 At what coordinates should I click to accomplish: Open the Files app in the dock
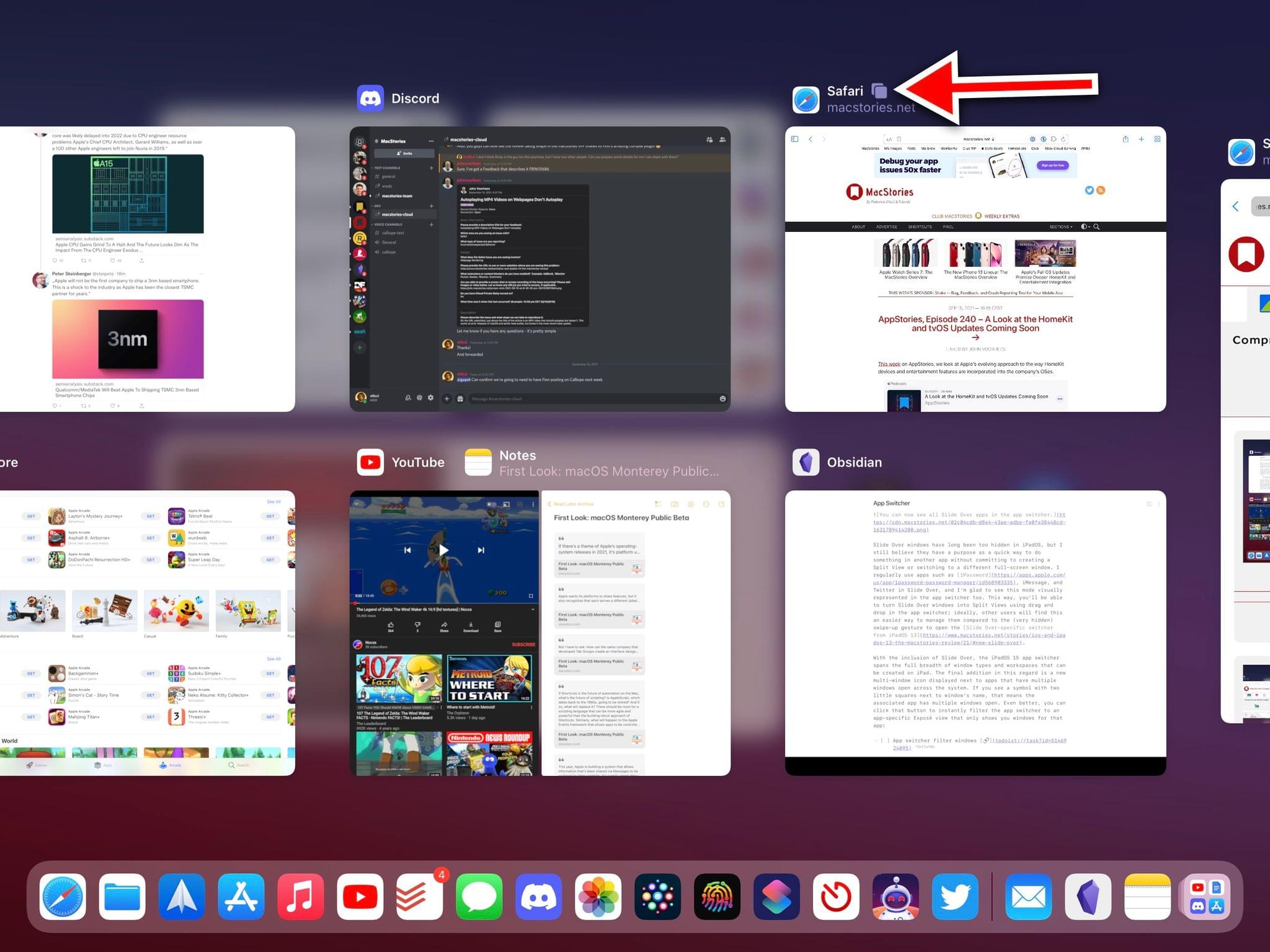tap(122, 896)
